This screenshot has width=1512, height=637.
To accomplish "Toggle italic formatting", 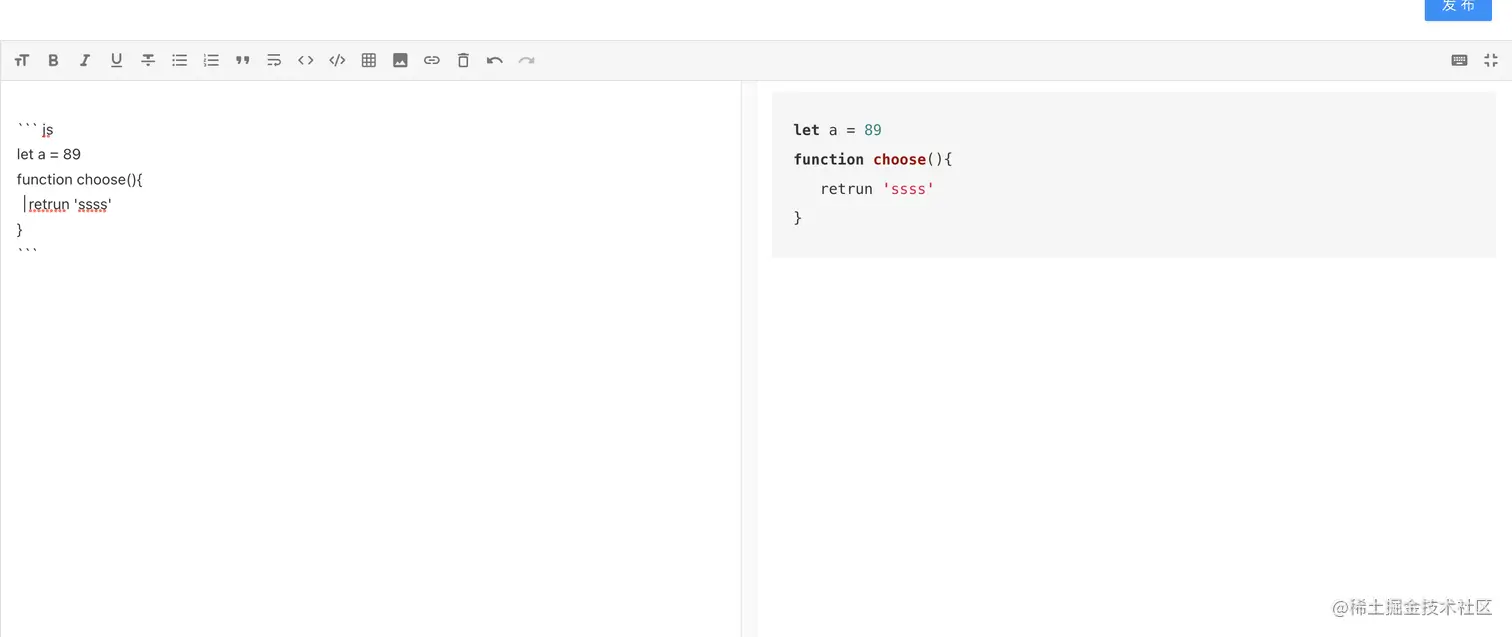I will point(85,60).
